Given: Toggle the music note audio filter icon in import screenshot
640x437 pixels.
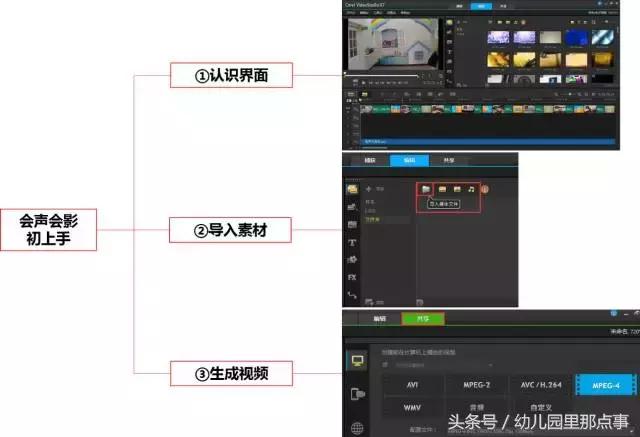Looking at the screenshot, I should point(471,189).
